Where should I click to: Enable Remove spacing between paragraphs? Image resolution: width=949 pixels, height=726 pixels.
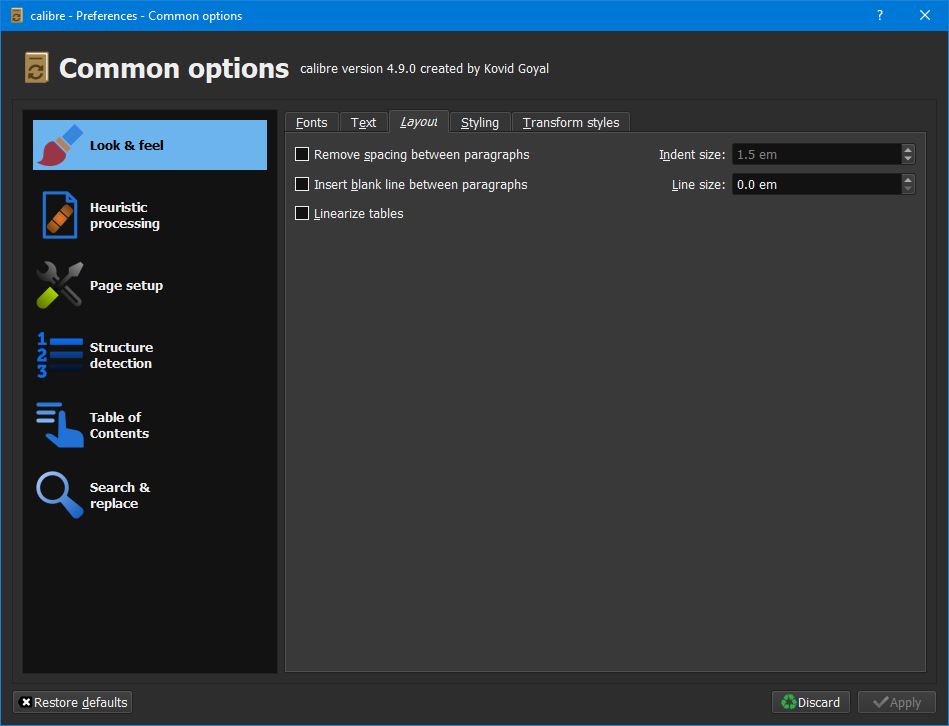[x=302, y=155]
